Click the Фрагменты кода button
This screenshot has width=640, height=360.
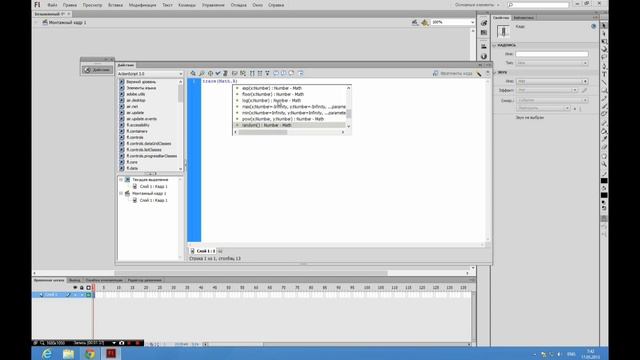click(452, 73)
